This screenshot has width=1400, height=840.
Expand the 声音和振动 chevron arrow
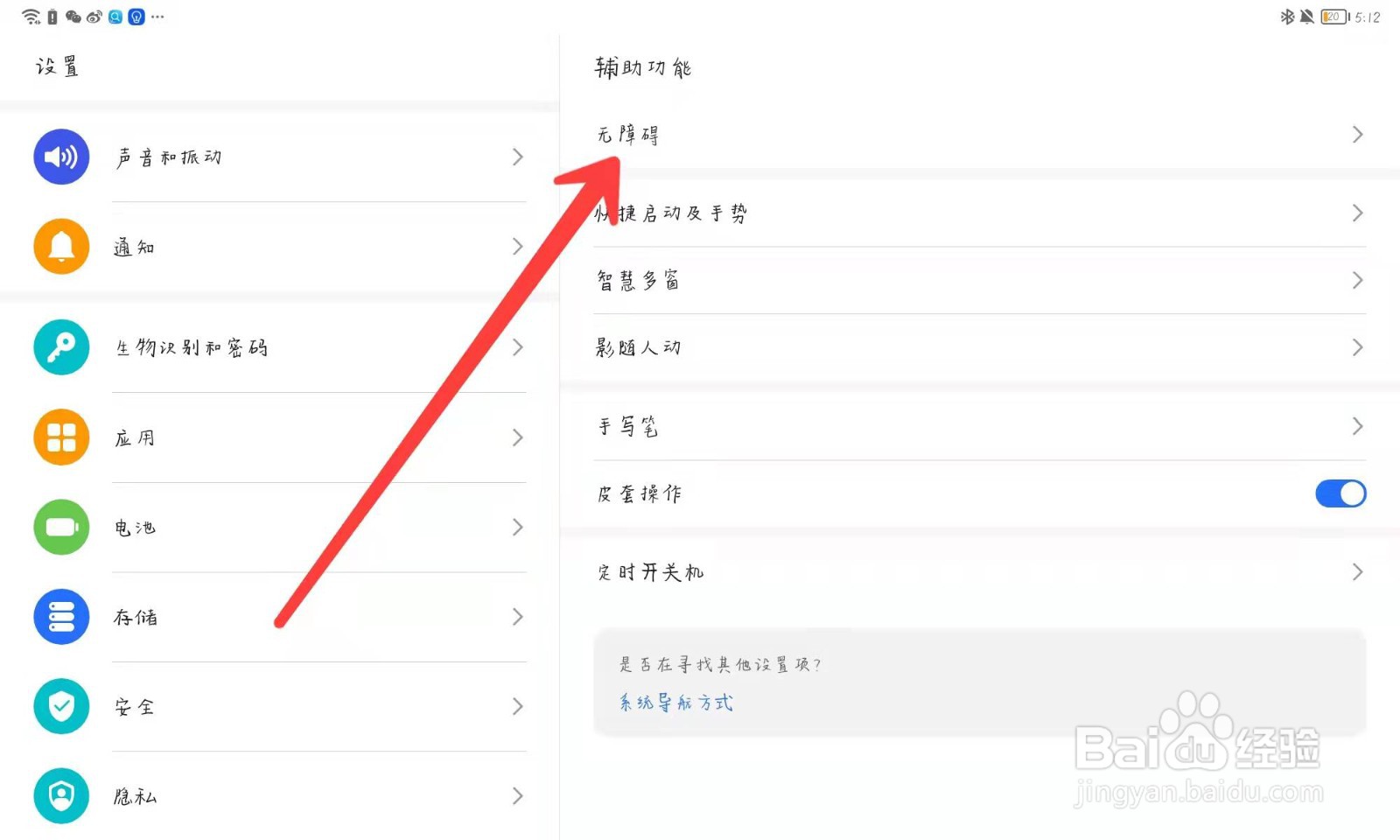pyautogui.click(x=517, y=157)
